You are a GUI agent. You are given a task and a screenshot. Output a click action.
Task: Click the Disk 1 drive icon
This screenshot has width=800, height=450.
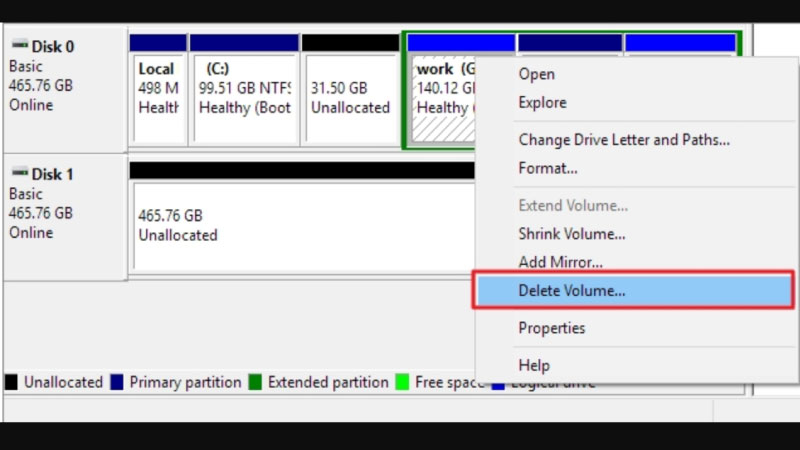pos(20,175)
